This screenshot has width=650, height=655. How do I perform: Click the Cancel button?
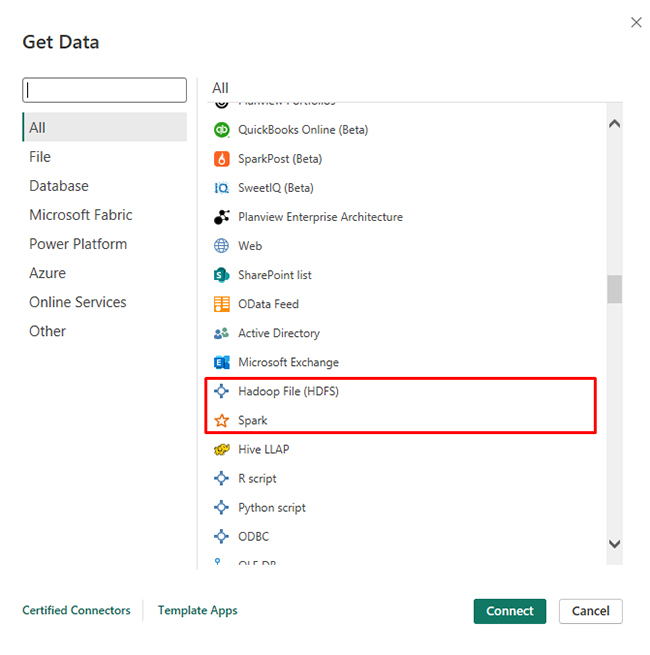coord(591,611)
